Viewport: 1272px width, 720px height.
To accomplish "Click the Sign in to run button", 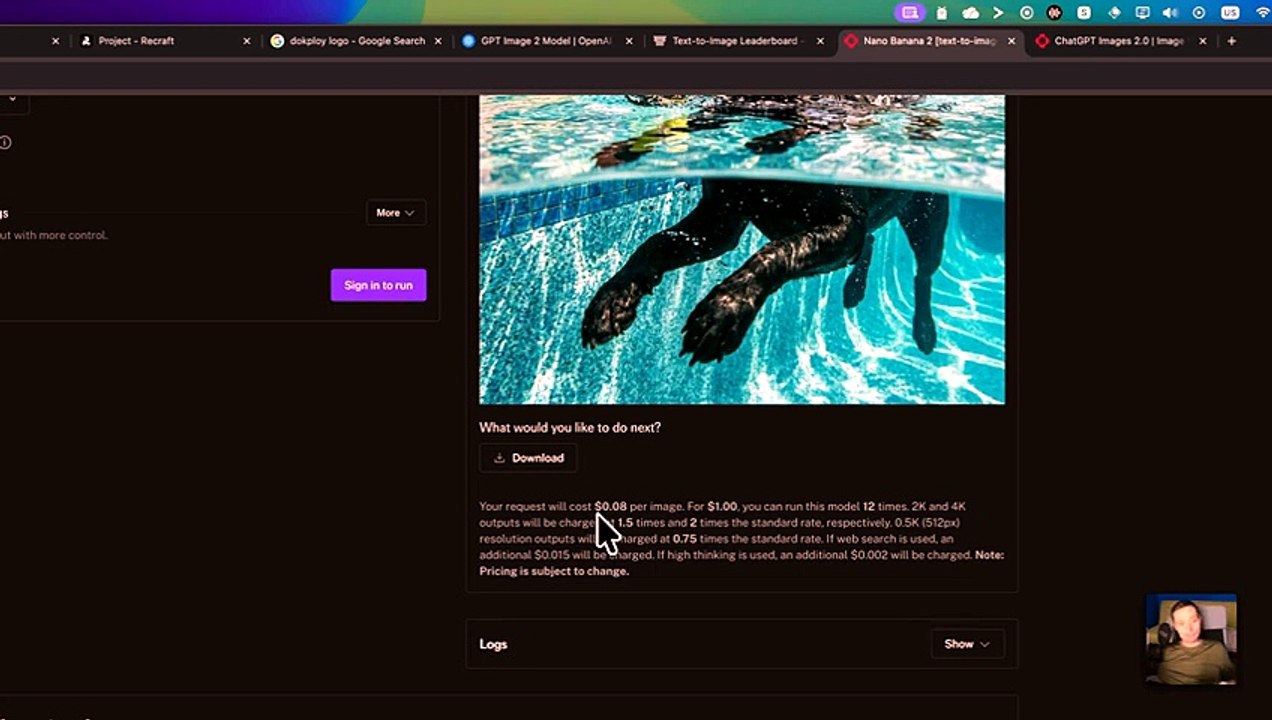I will [x=378, y=285].
